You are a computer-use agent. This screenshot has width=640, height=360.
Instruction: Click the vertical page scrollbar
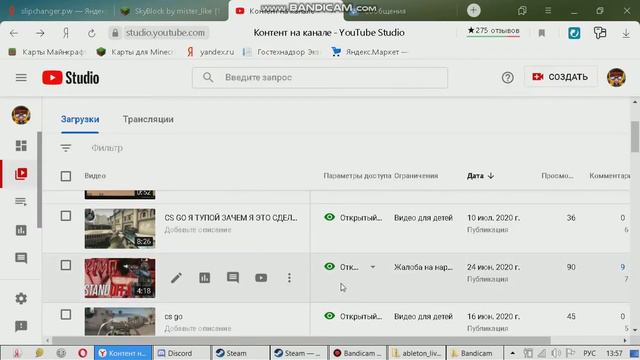(x=635, y=137)
